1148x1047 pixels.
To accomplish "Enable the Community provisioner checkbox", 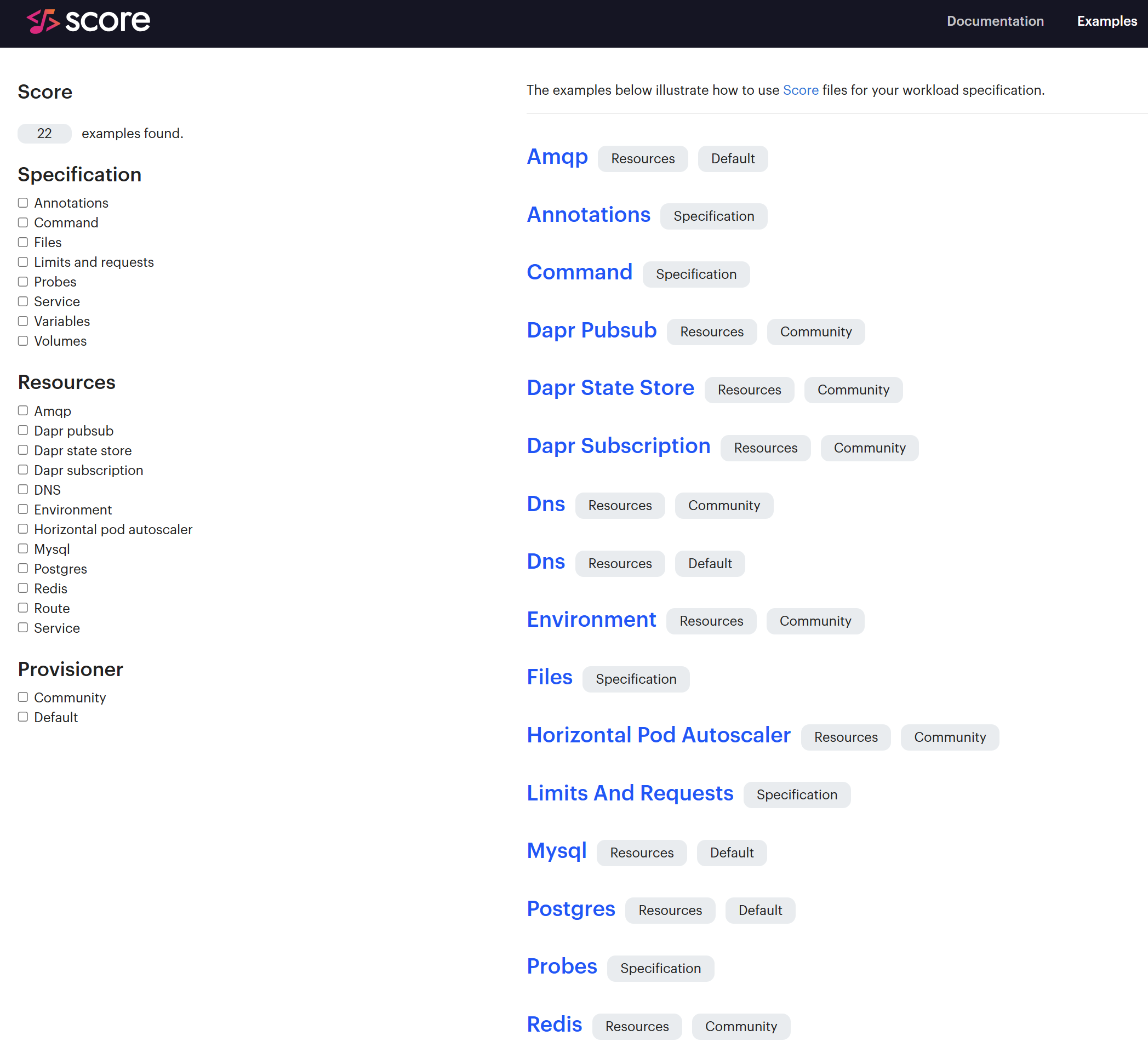I will 23,697.
